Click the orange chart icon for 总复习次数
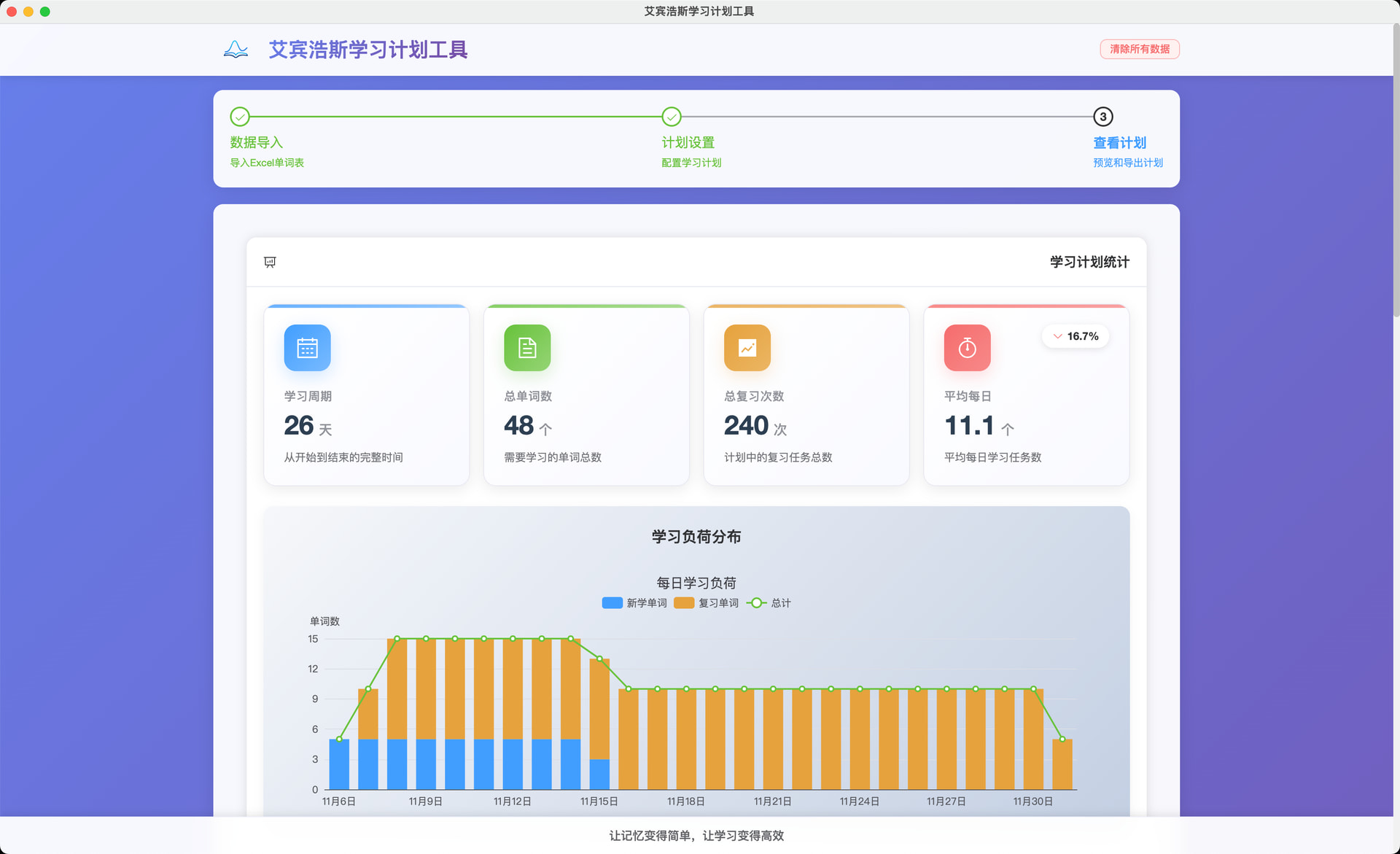The height and width of the screenshot is (854, 1400). [x=747, y=348]
